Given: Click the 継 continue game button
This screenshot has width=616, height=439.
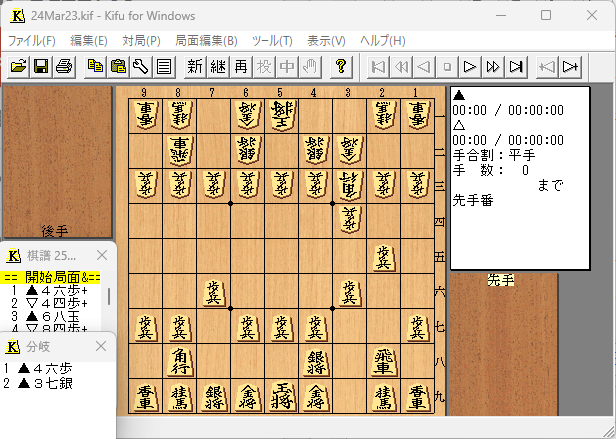Looking at the screenshot, I should [x=218, y=66].
